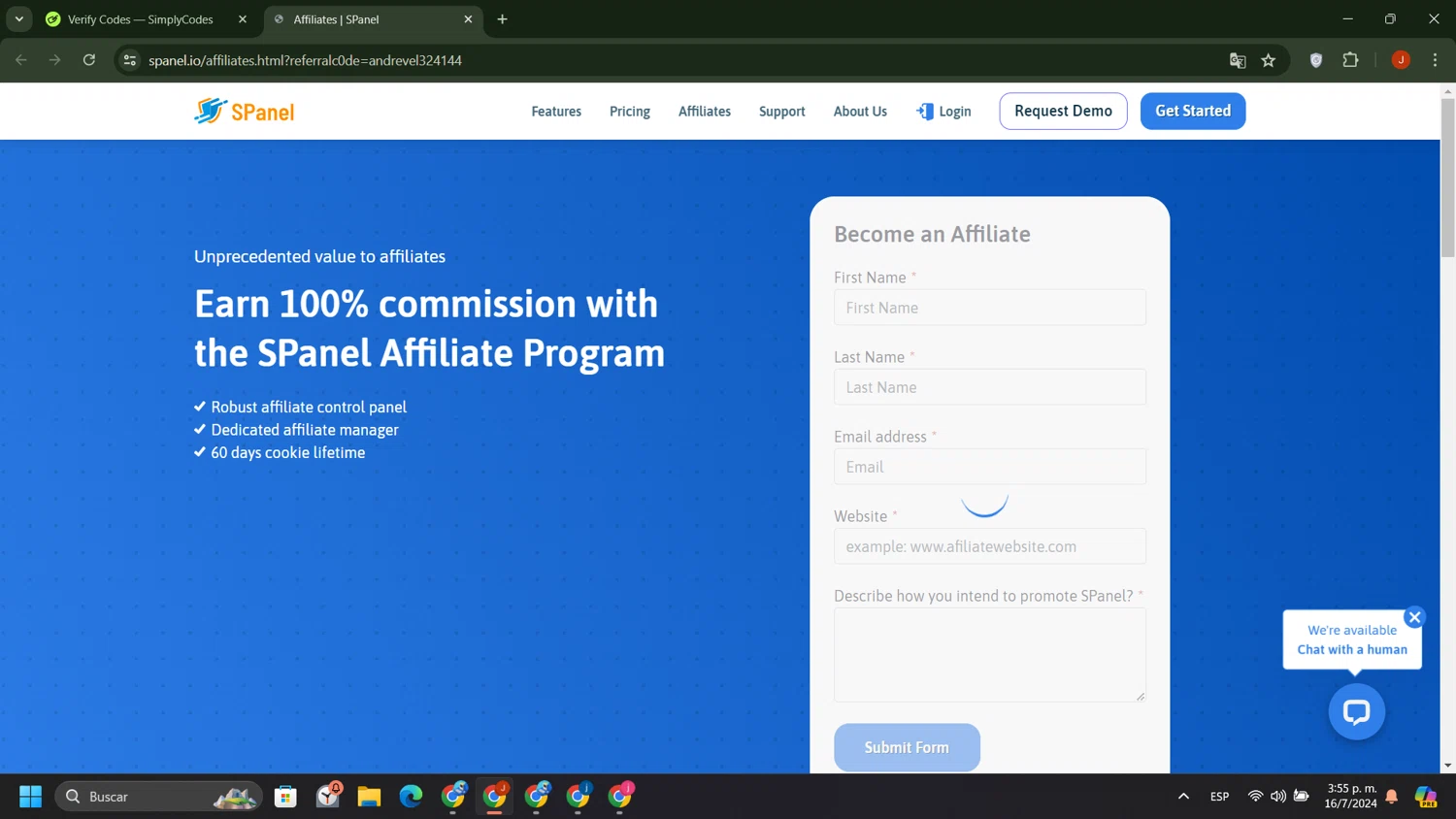Click the Chat with a human message
The image size is (1456, 819).
1352,649
